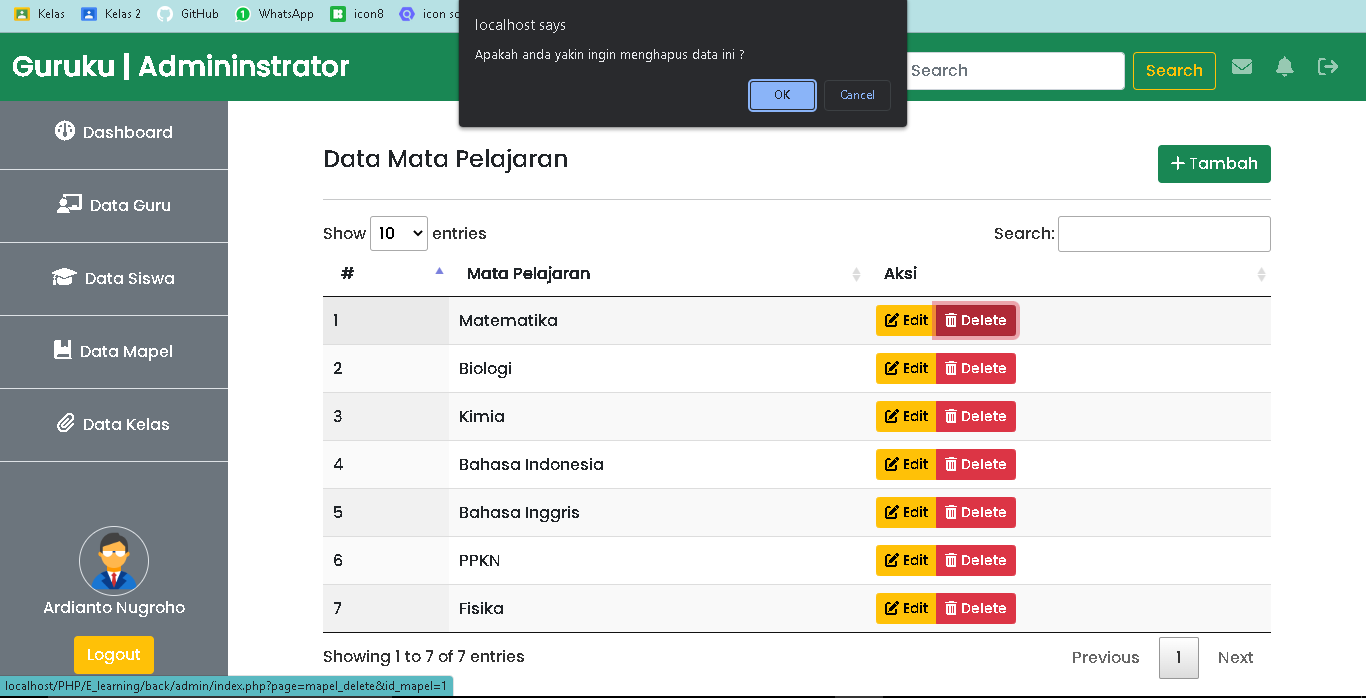
Task: Click the book icon beside Data Mapel
Action: click(64, 351)
